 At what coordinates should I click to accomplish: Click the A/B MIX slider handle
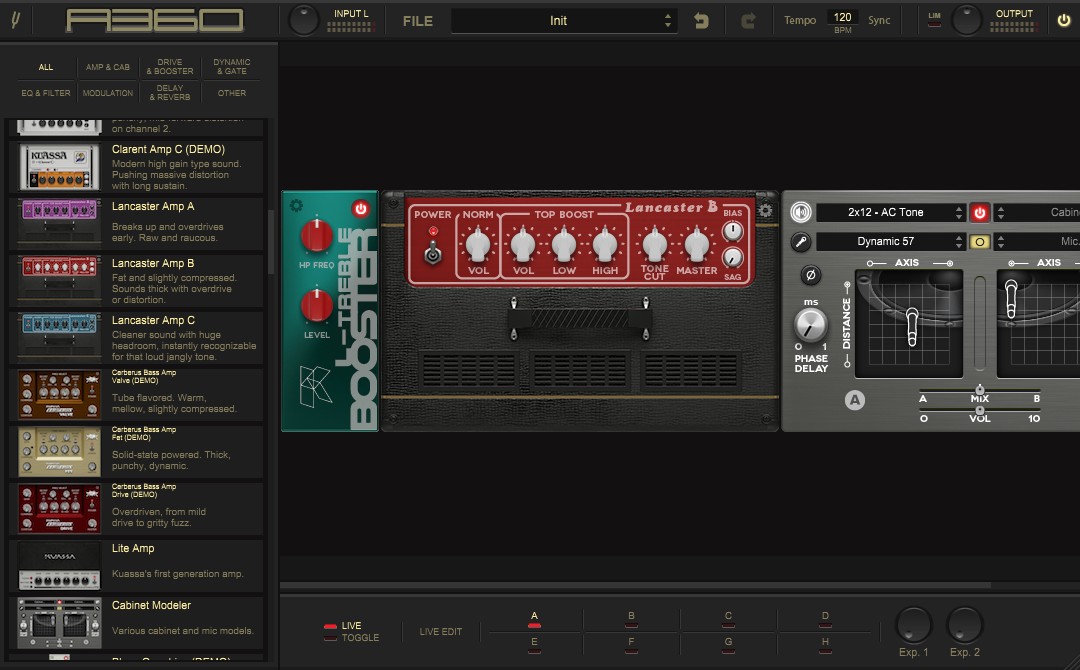click(979, 390)
